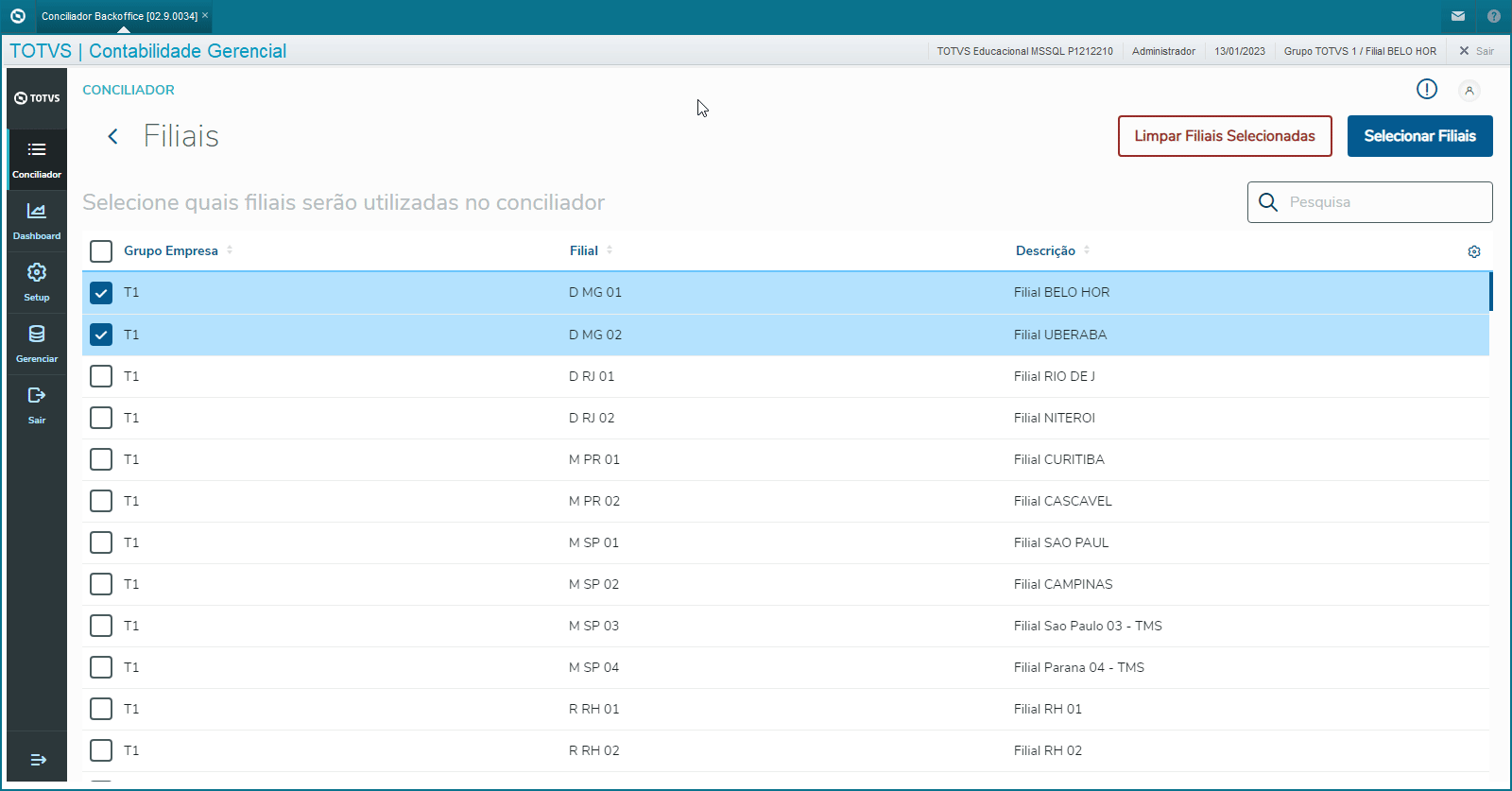Click the Filial CURITIBA description cell
Viewport: 1512px width, 791px height.
pos(1059,459)
